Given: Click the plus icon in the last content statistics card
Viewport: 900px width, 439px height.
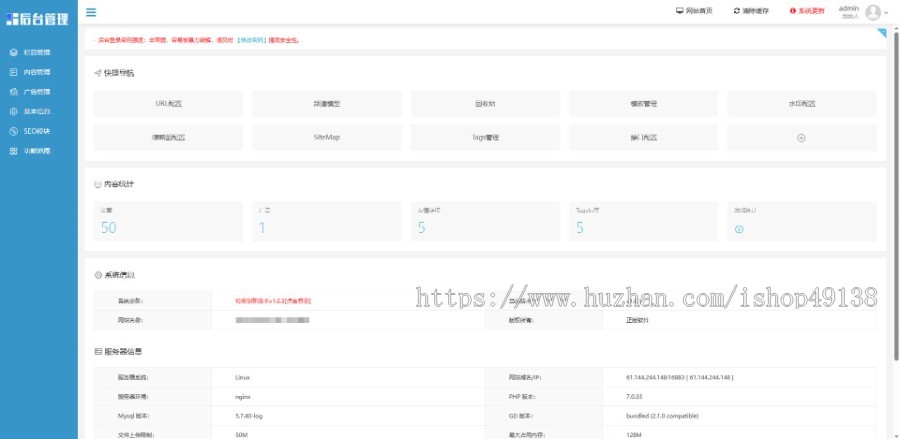Looking at the screenshot, I should click(739, 229).
